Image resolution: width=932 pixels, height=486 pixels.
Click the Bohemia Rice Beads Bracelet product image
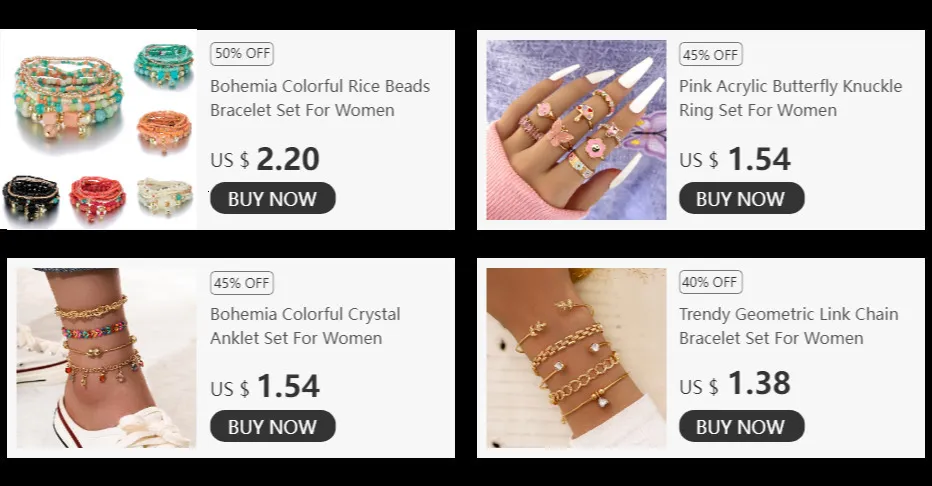98,130
